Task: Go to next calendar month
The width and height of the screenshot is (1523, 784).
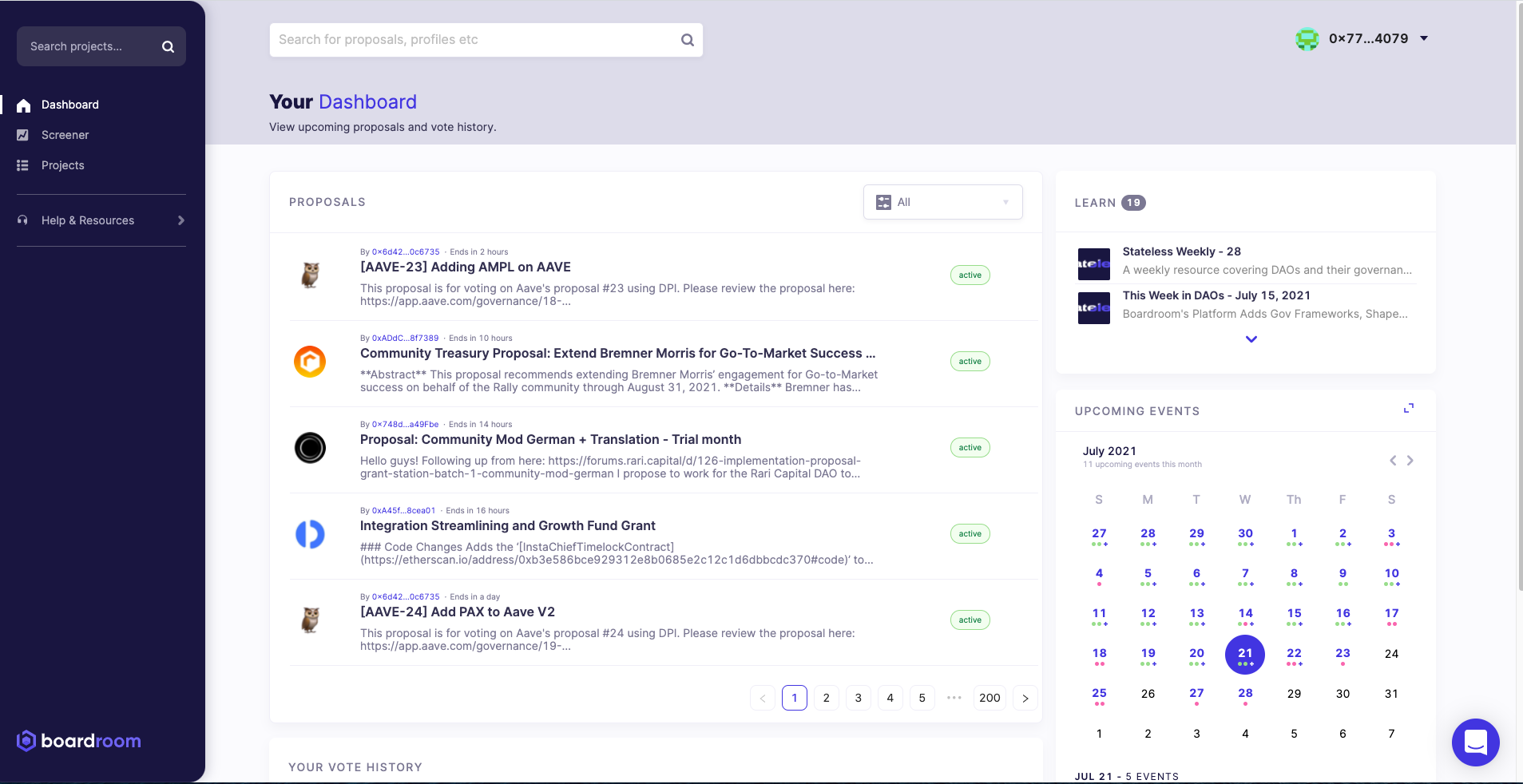Action: click(x=1410, y=461)
